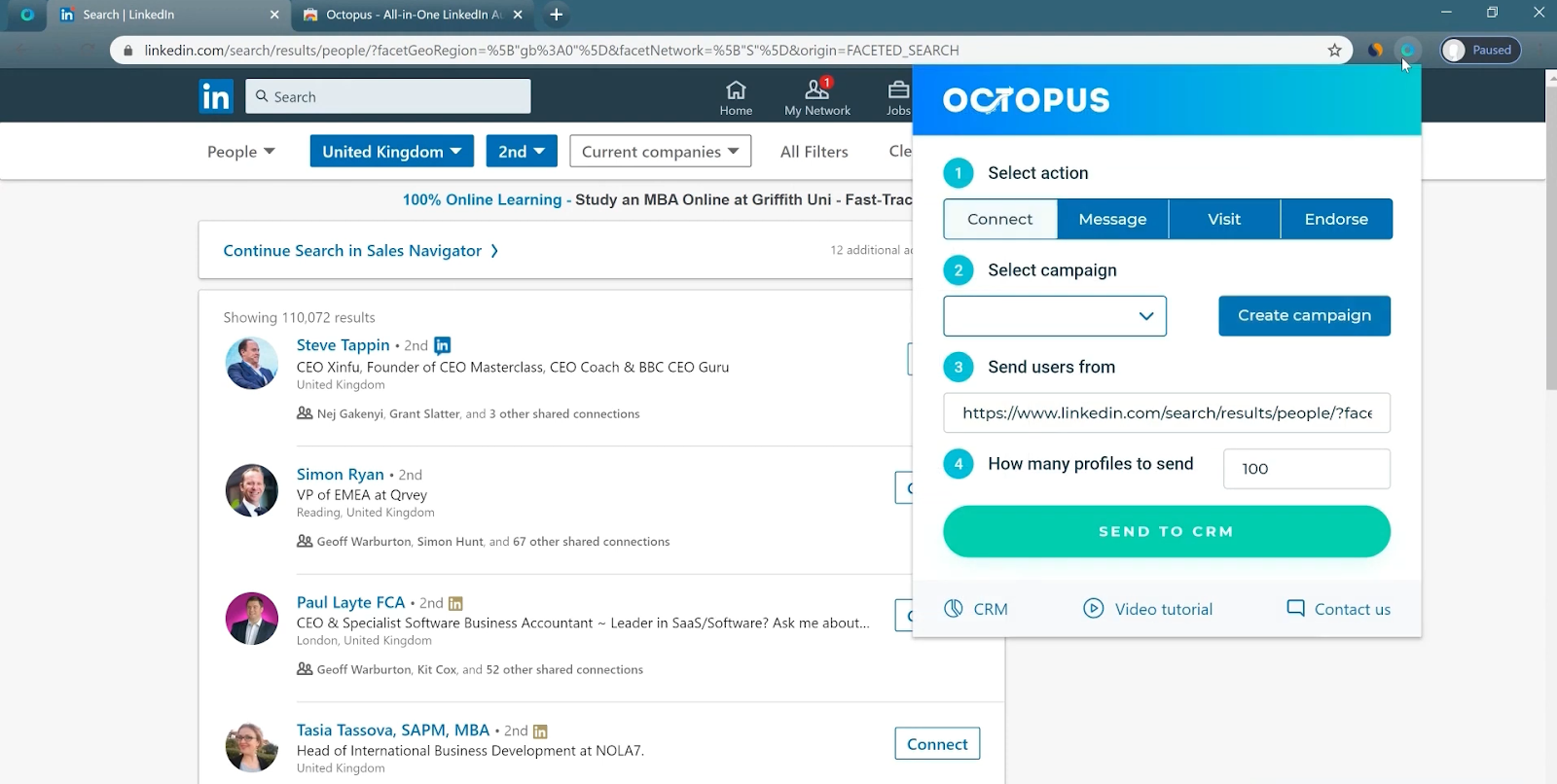This screenshot has height=784, width=1557.
Task: Click the 100% Online Learning ad link
Action: pyautogui.click(x=483, y=199)
